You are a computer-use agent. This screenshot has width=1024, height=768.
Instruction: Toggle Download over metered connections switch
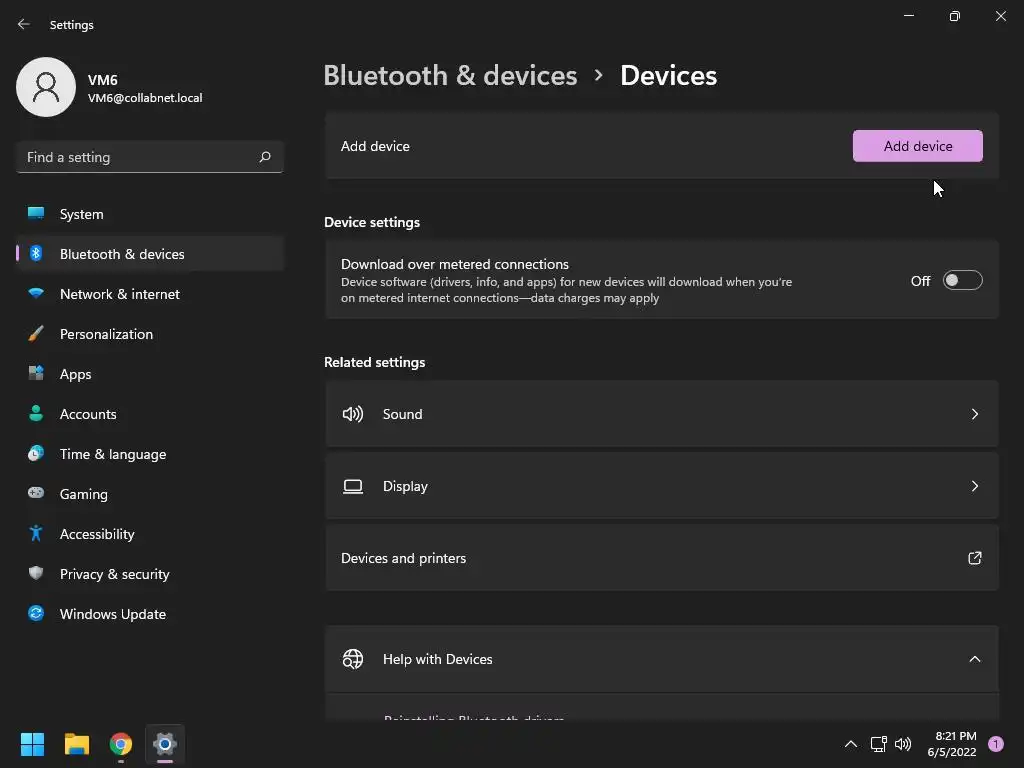(962, 281)
